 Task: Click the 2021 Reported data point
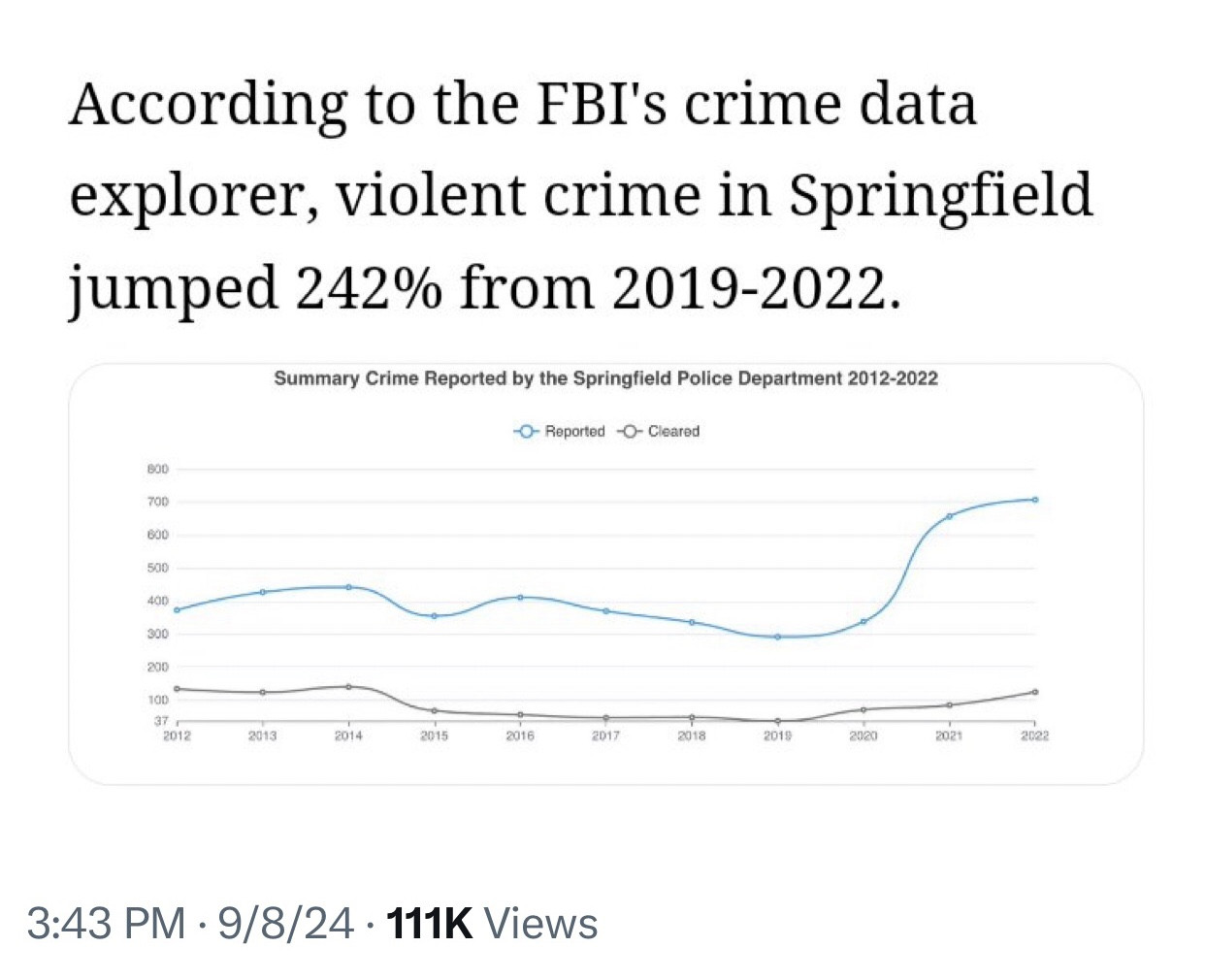click(949, 516)
